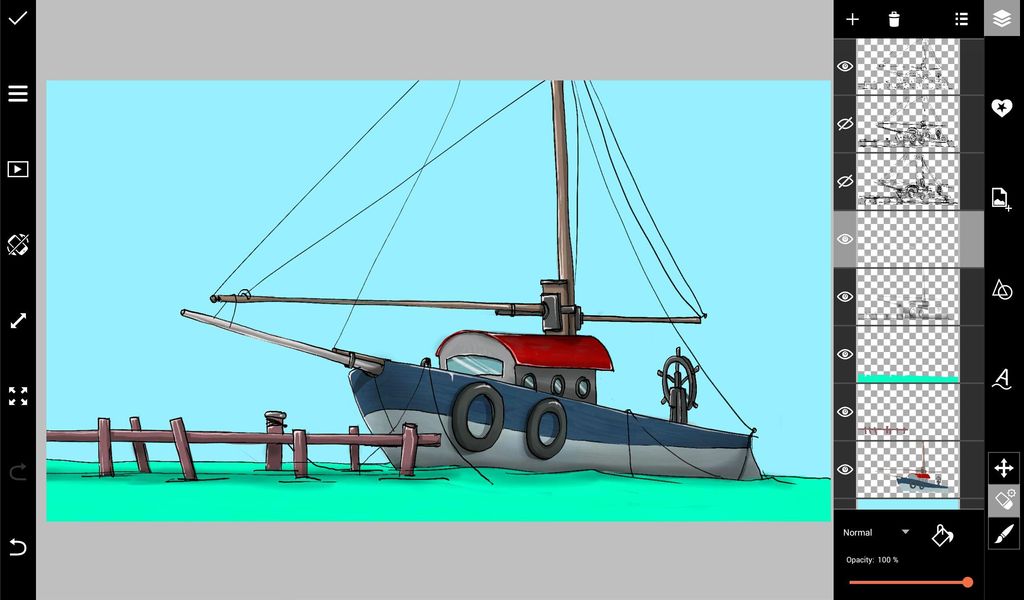
Task: Hide the teal water layer
Action: pos(845,354)
